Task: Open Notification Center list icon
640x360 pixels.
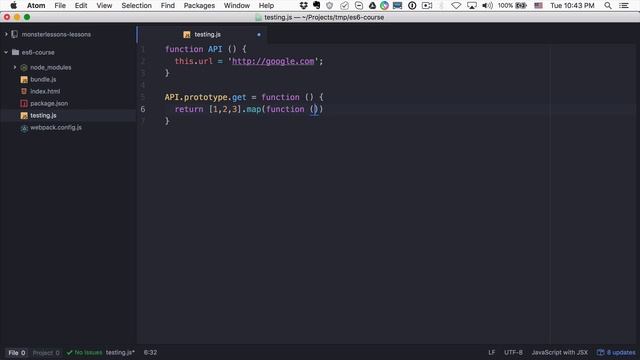Action: (x=624, y=5)
